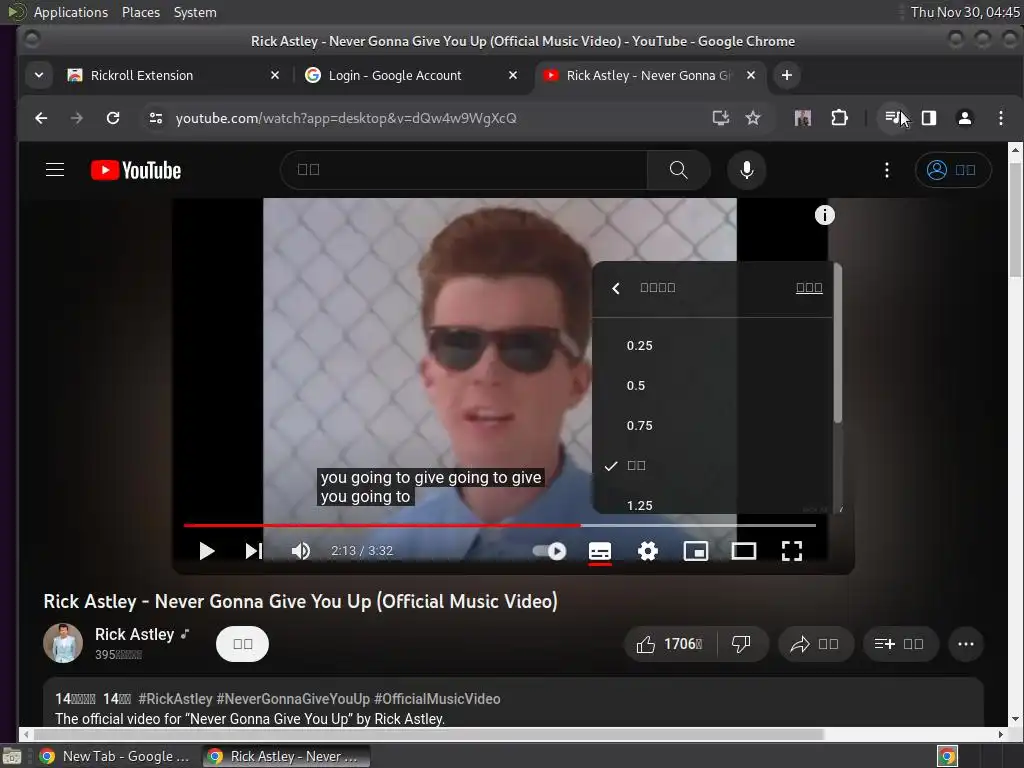This screenshot has width=1024, height=768.
Task: Select 0.75 playback speed
Action: [713, 425]
